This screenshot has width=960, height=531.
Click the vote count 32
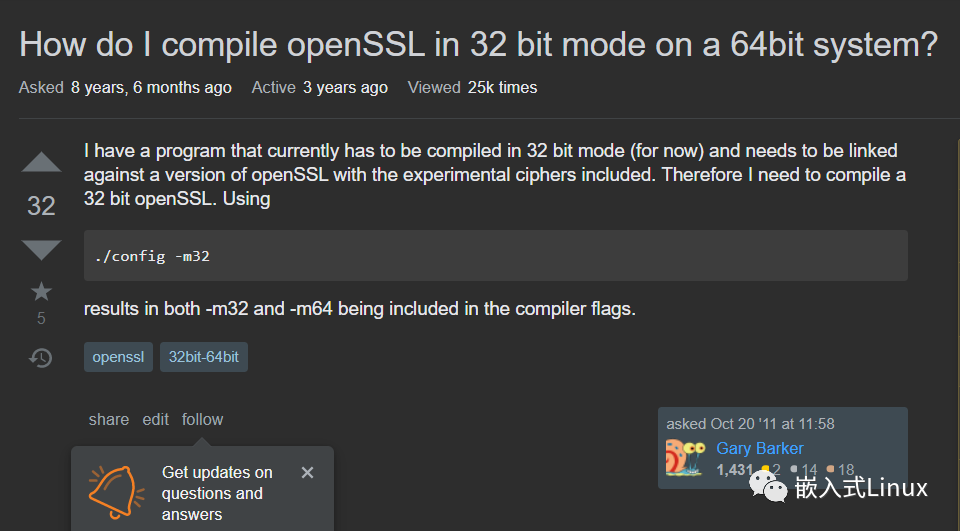click(x=41, y=206)
